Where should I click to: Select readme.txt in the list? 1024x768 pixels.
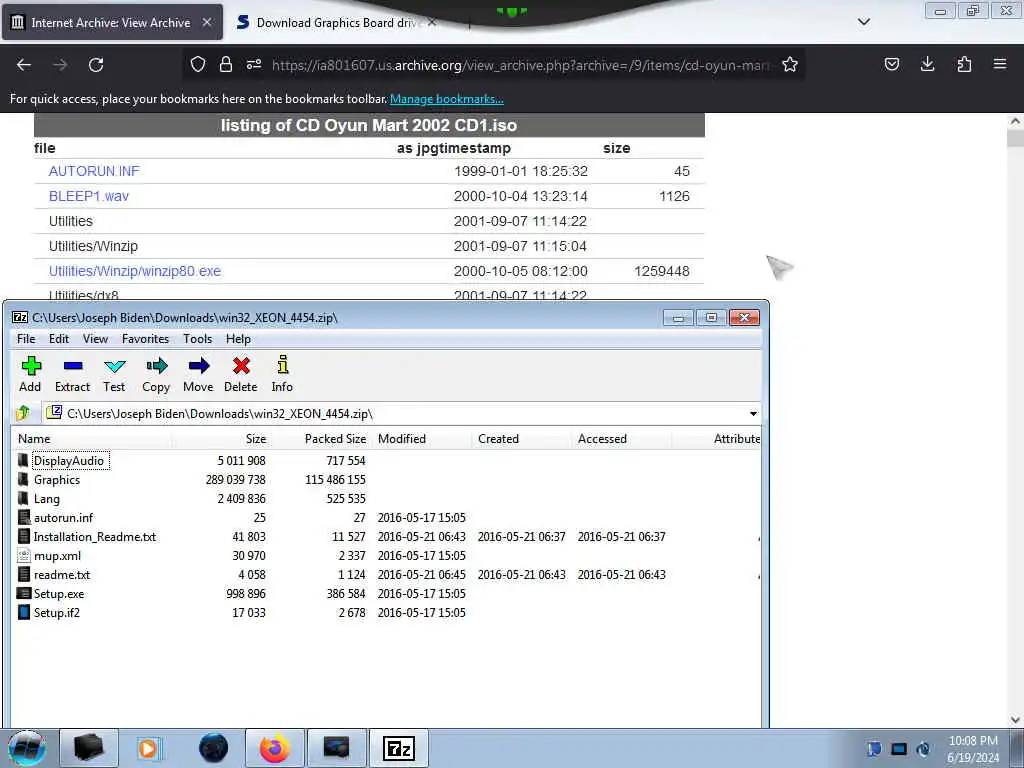62,575
